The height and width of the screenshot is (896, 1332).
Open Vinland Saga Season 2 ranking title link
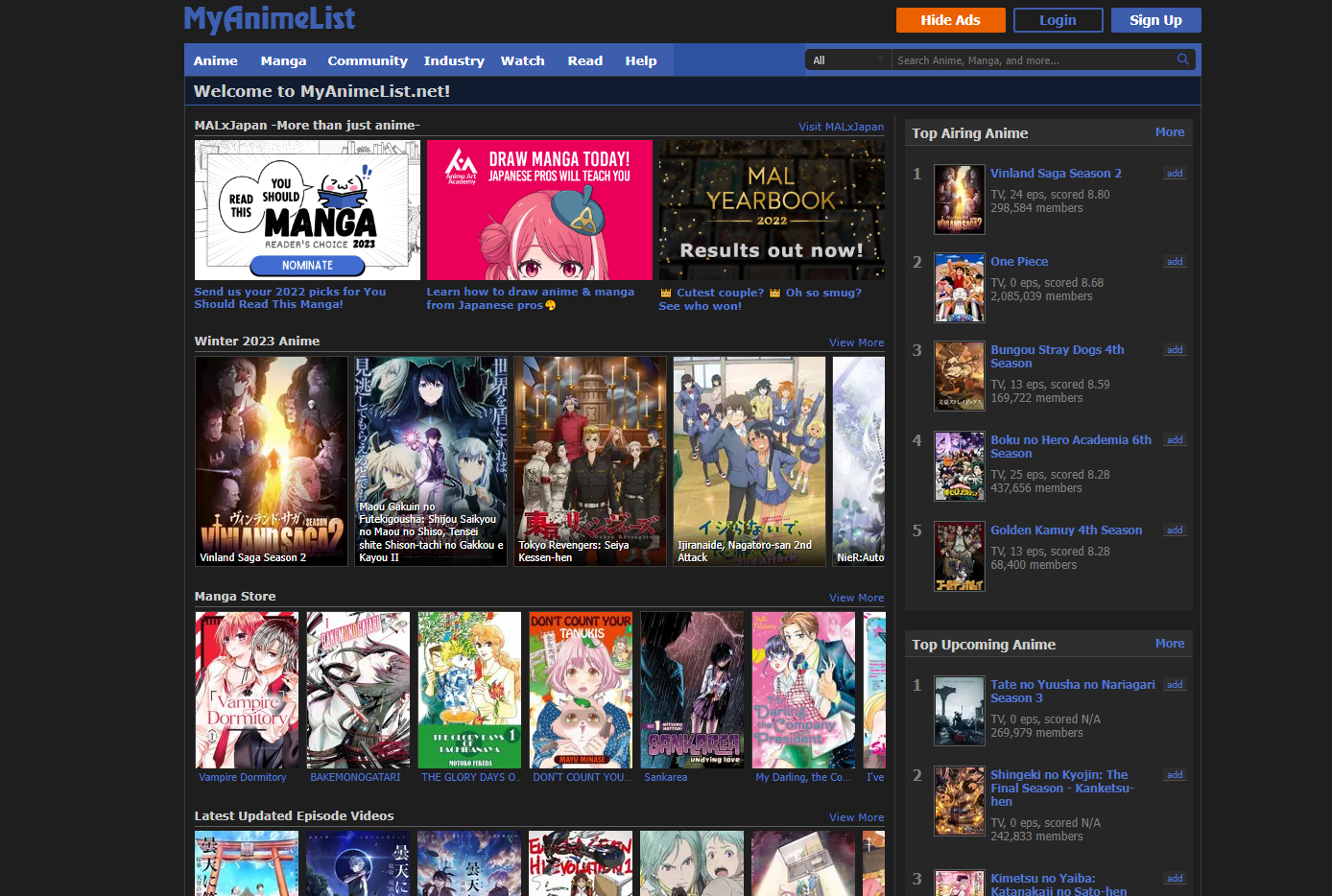click(x=1056, y=174)
